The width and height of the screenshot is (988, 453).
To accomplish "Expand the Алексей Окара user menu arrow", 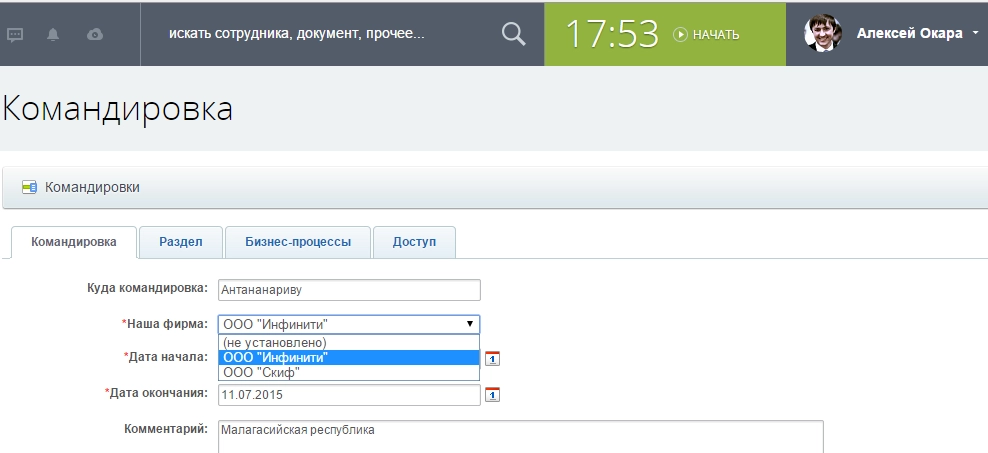I will coord(975,34).
